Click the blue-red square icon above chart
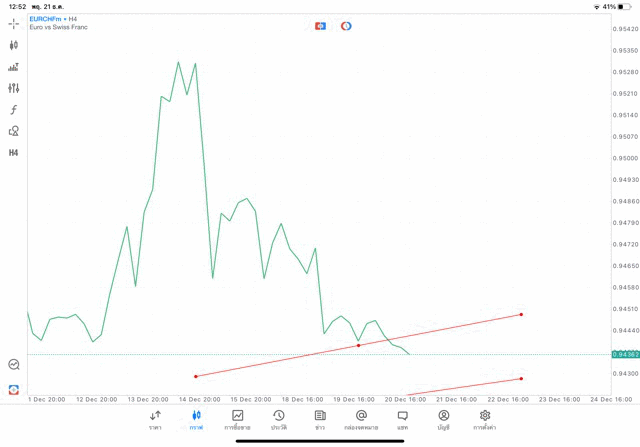The image size is (640, 447). [320, 26]
